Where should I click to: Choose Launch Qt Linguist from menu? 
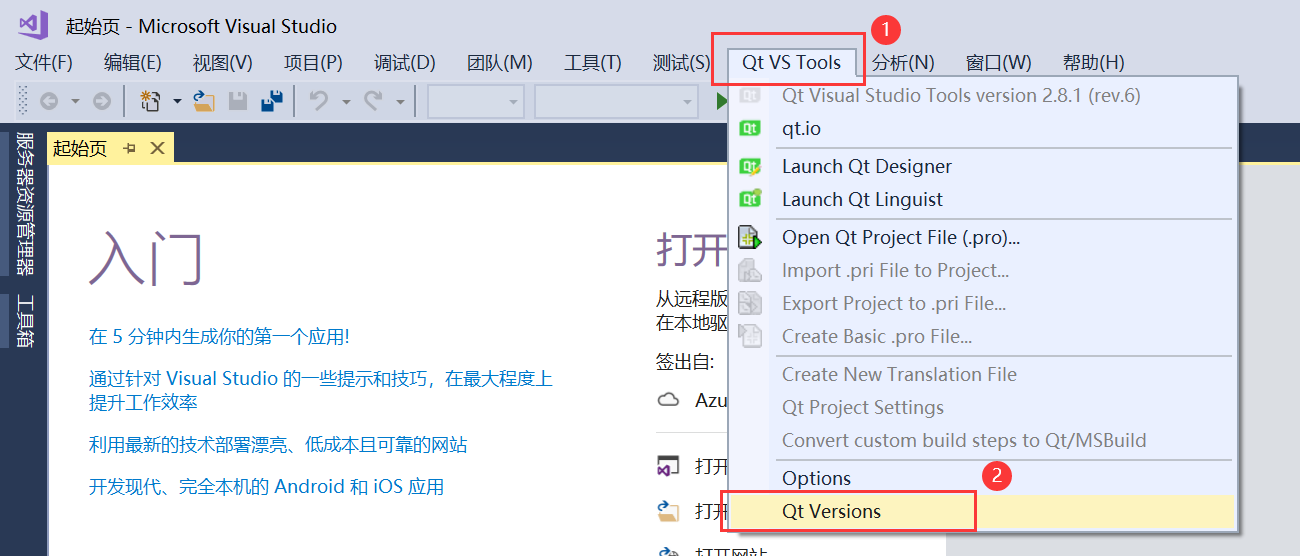[982, 200]
